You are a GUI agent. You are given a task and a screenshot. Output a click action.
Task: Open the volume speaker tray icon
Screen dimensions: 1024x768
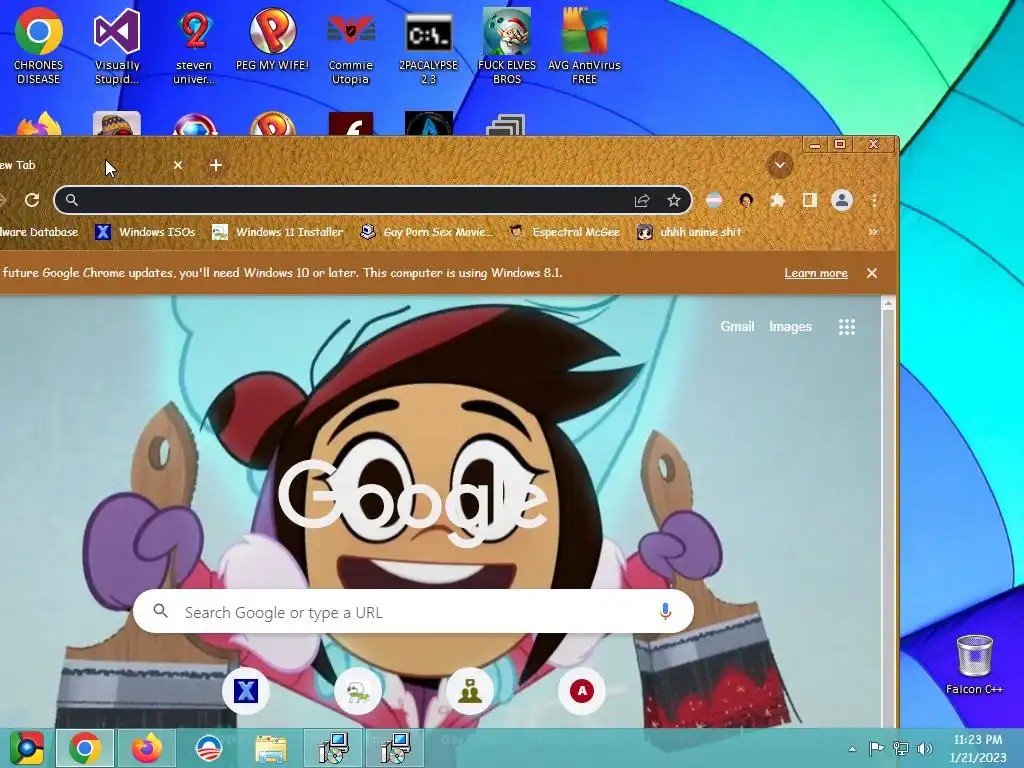pyautogui.click(x=925, y=748)
